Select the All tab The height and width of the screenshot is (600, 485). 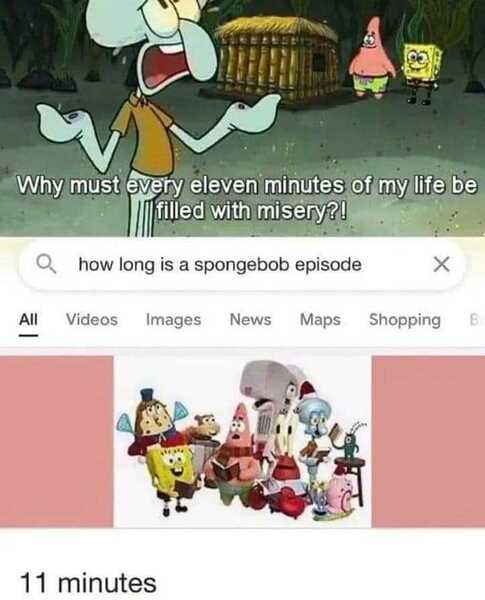(28, 320)
